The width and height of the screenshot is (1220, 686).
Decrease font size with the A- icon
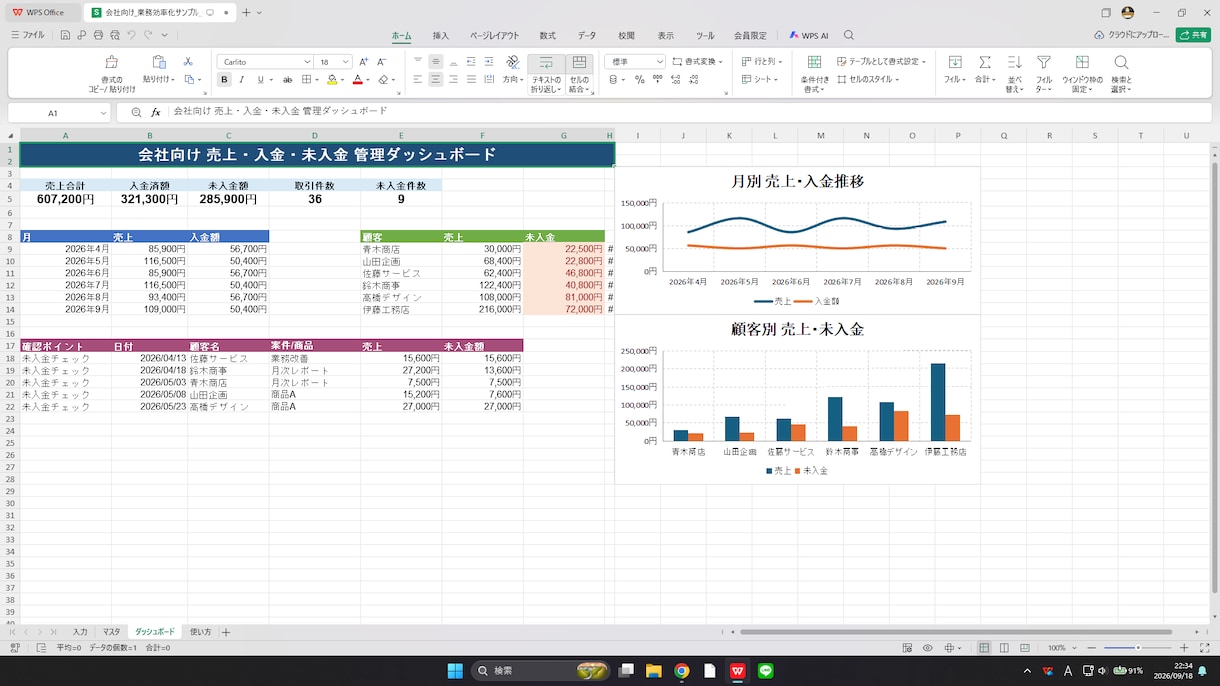(x=384, y=62)
